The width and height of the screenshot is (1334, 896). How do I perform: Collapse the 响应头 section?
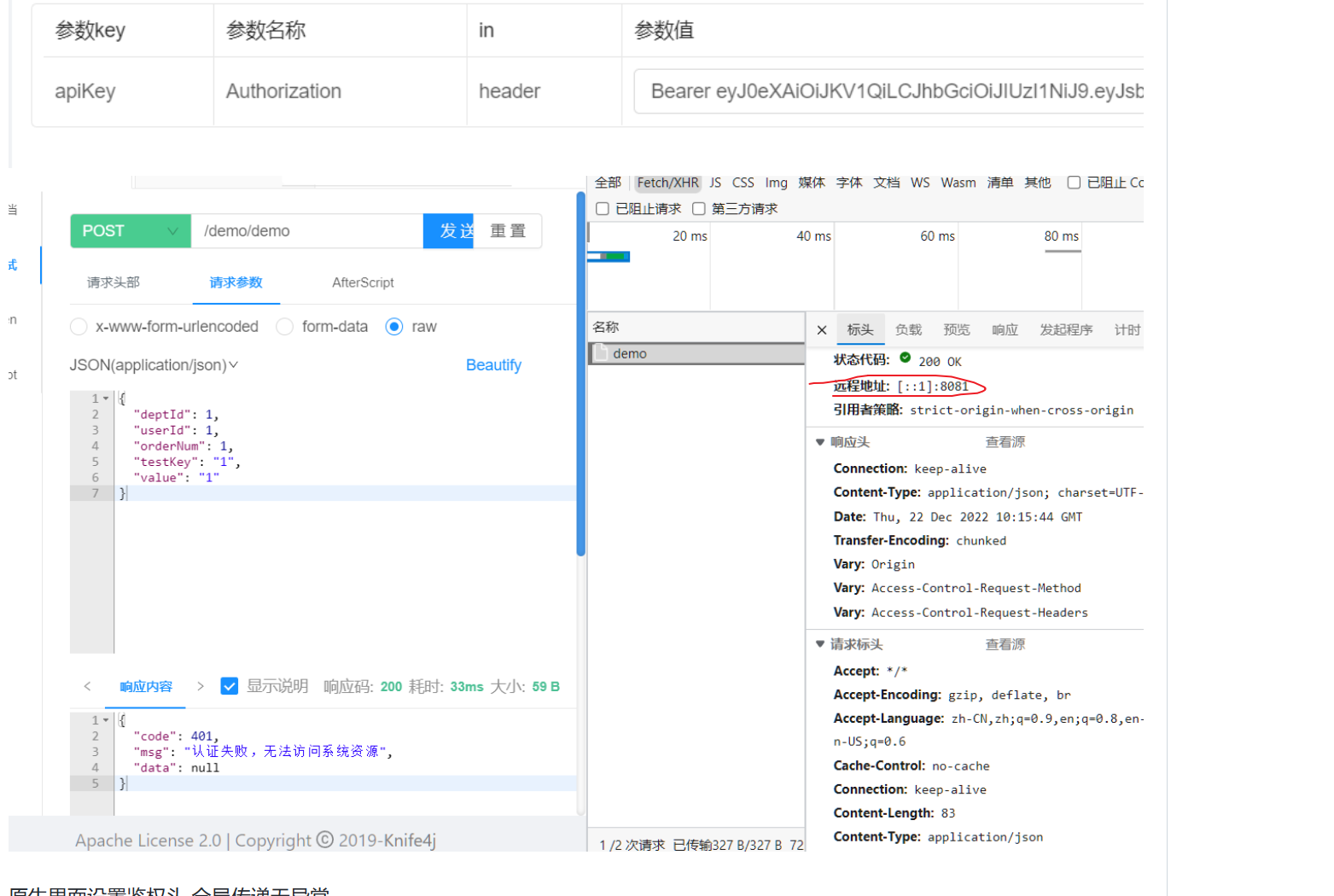(820, 442)
